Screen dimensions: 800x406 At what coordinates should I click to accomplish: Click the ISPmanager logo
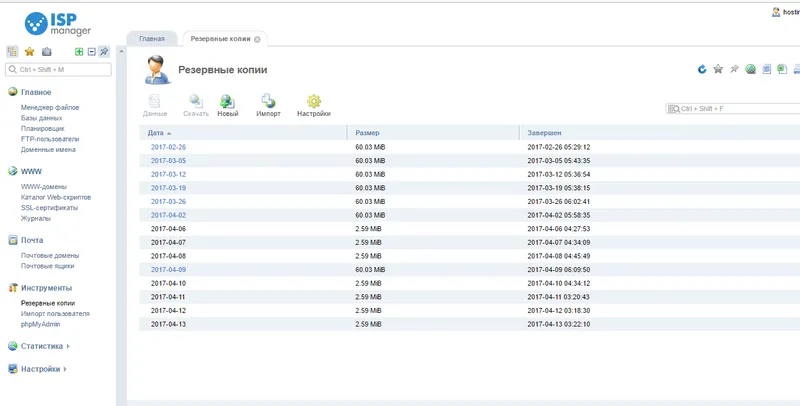tap(58, 24)
